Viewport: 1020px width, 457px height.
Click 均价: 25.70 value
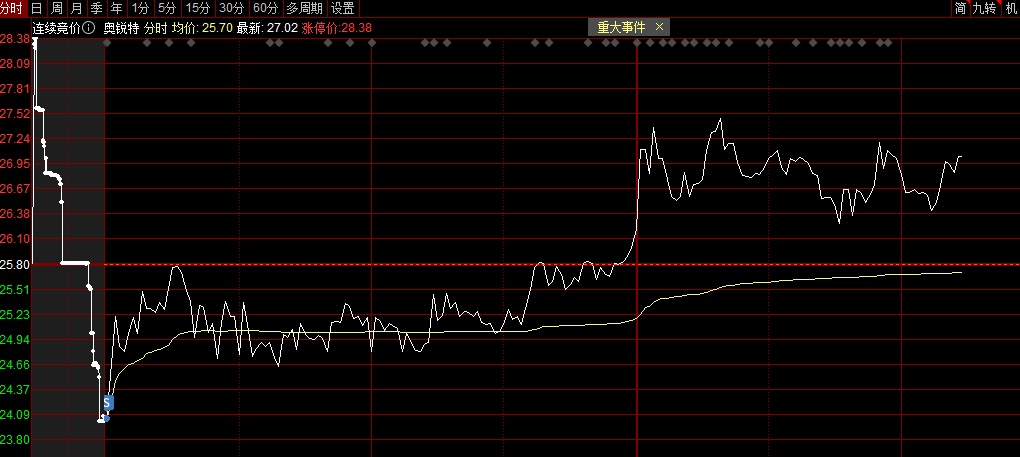coord(202,28)
